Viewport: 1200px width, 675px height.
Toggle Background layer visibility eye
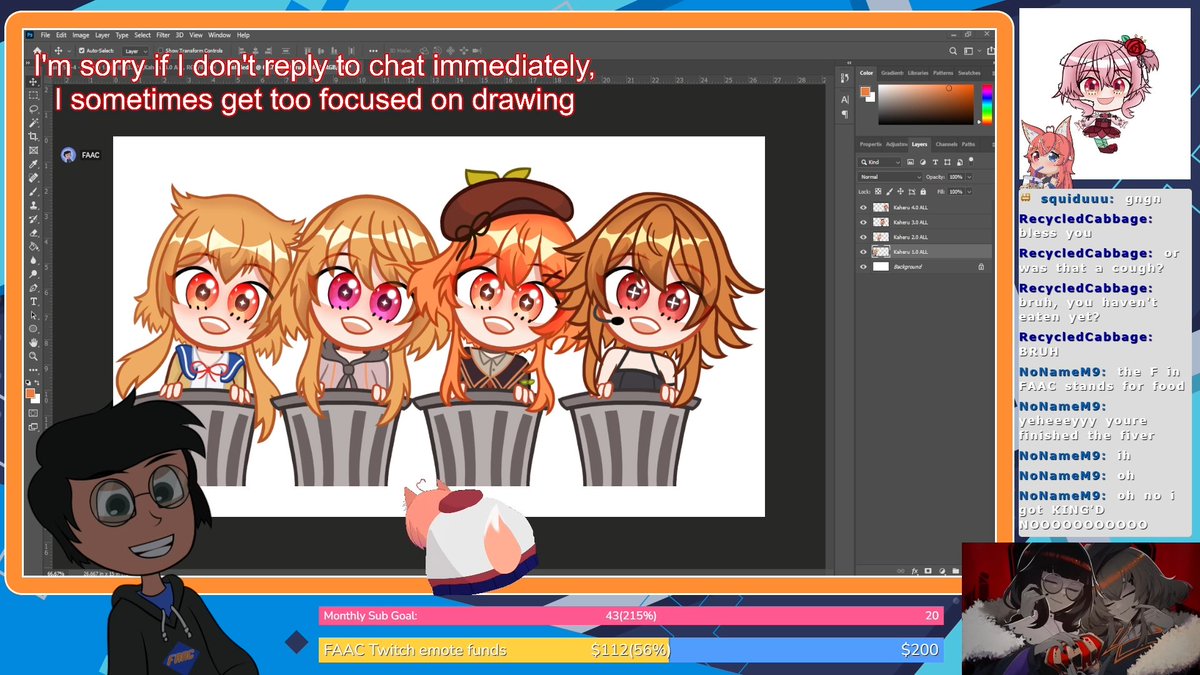[x=864, y=267]
